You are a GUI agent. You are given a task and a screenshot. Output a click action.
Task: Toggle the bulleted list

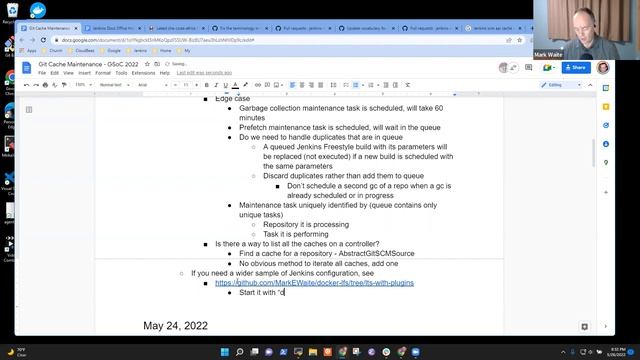pos(356,85)
